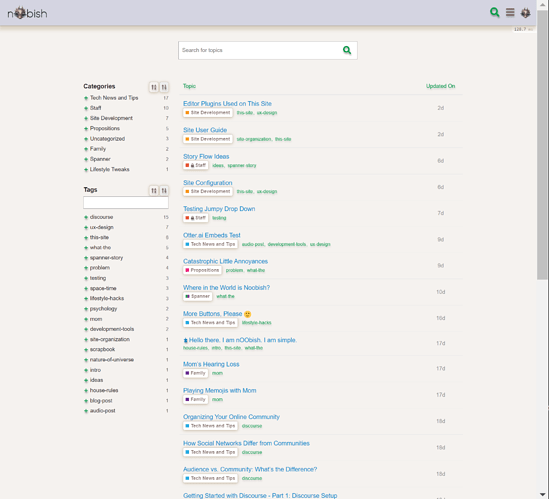
Task: Open Mom's Hearing Loss topic
Action: pyautogui.click(x=211, y=364)
